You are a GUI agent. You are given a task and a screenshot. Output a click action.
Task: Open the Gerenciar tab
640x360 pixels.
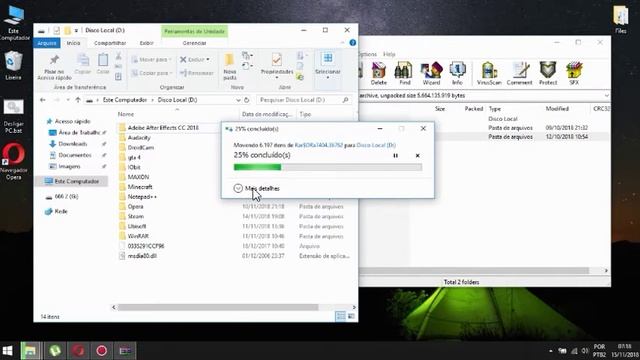194,43
